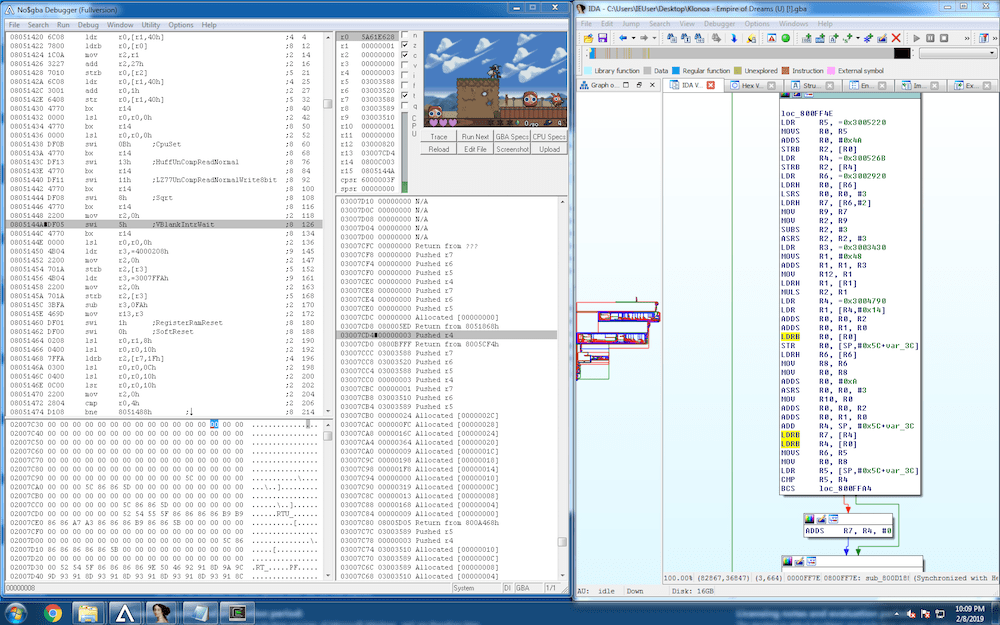Viewport: 1000px width, 625px height.
Task: Click the Trace button in No$gba
Action: 438,136
